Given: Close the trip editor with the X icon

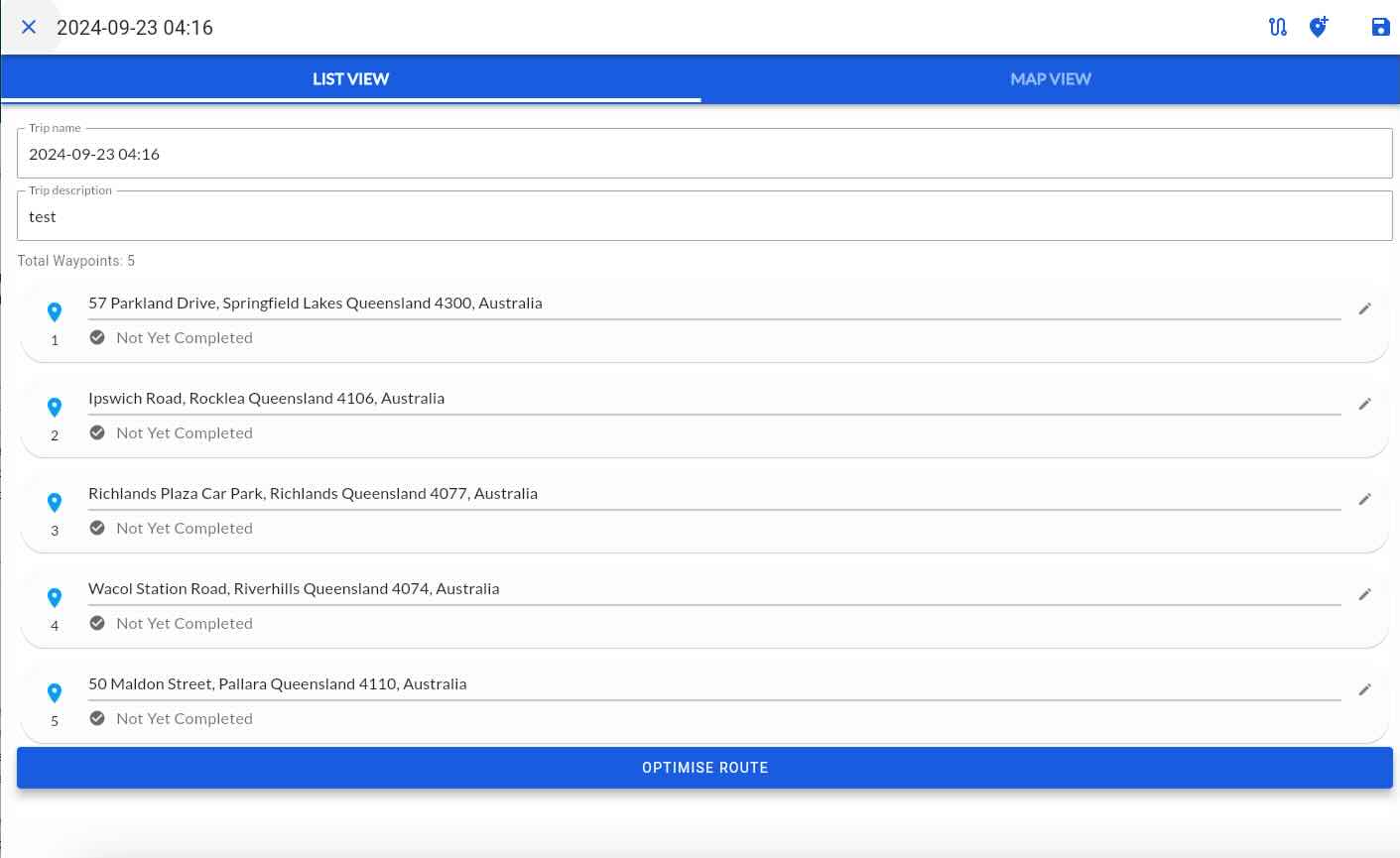Looking at the screenshot, I should [x=29, y=27].
